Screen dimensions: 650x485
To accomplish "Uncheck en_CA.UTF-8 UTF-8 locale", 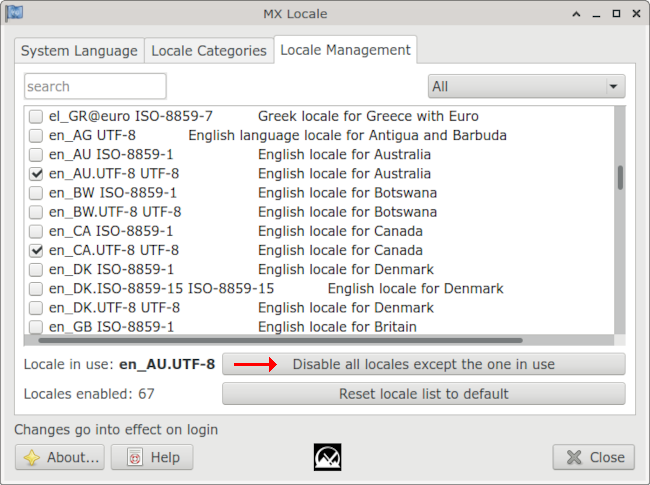I will pos(36,250).
